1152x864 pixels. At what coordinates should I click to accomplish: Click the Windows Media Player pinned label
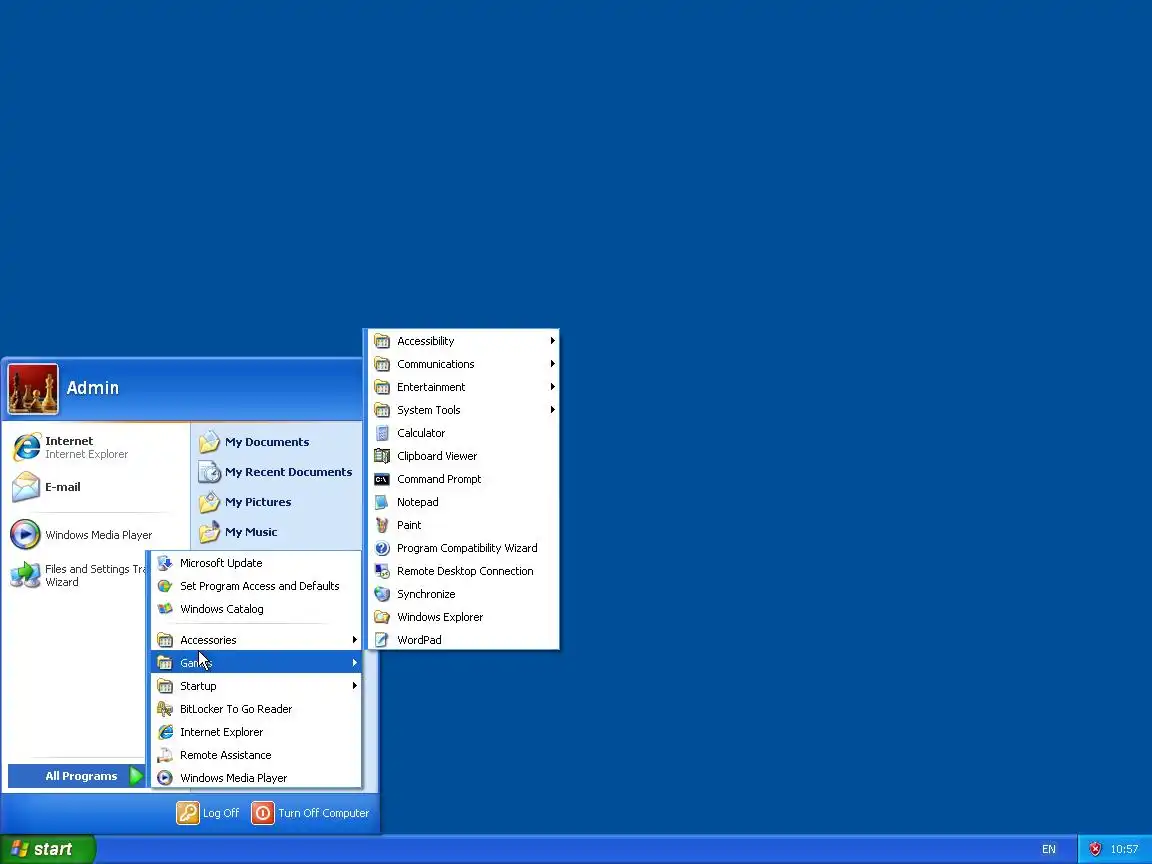click(x=98, y=535)
